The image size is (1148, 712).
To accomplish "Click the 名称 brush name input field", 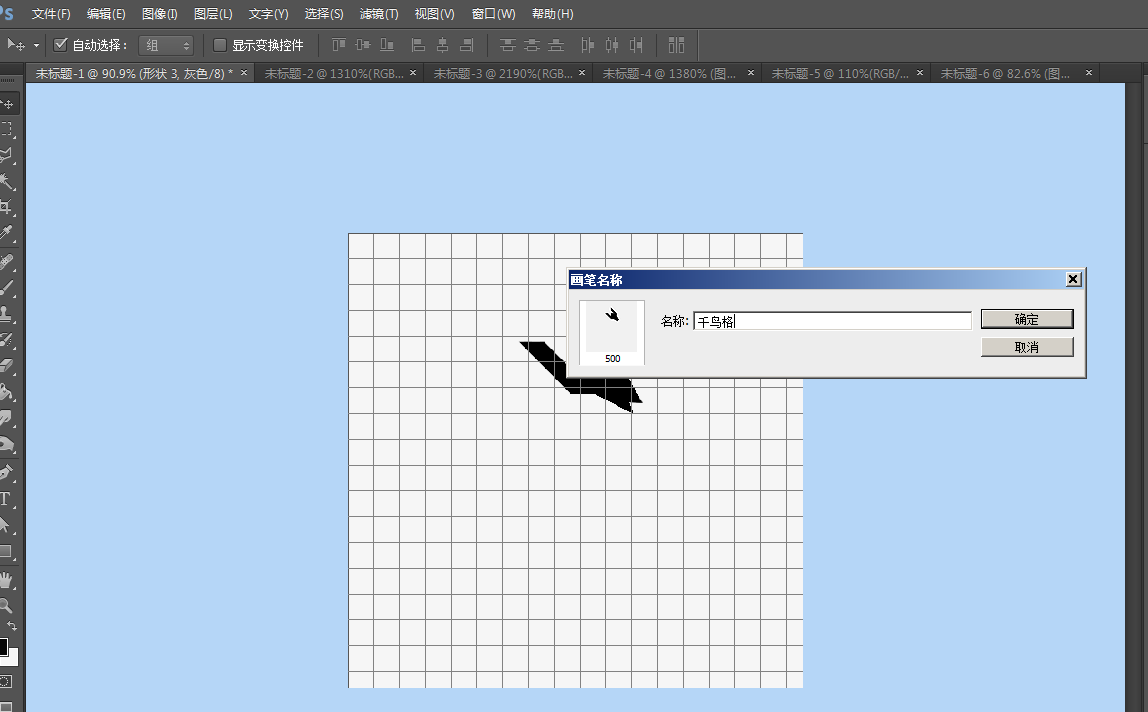I will click(832, 321).
